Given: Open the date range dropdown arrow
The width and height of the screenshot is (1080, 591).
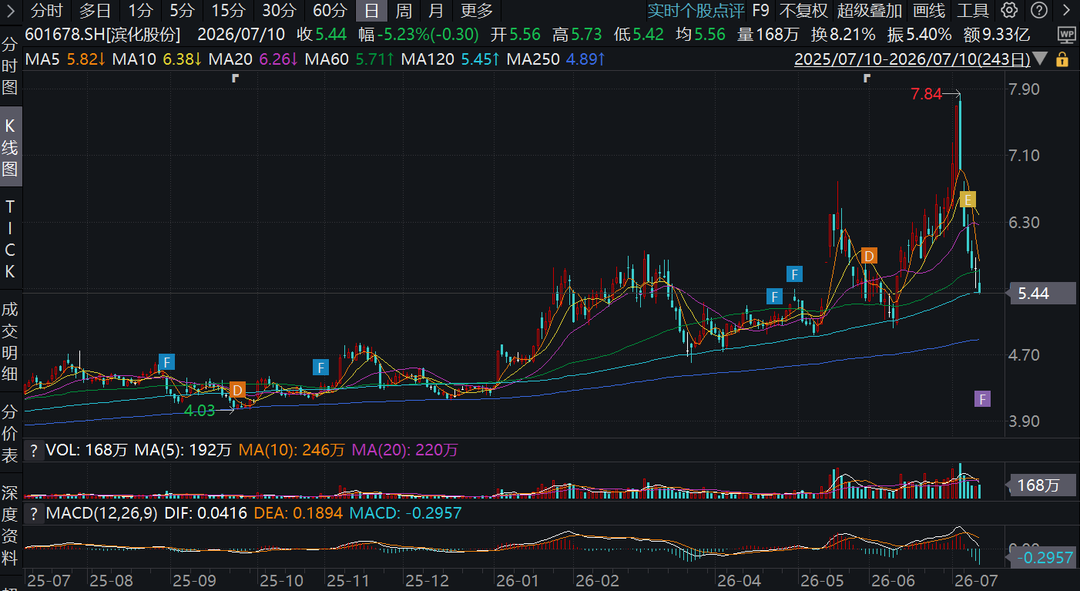Looking at the screenshot, I should pos(1041,59).
